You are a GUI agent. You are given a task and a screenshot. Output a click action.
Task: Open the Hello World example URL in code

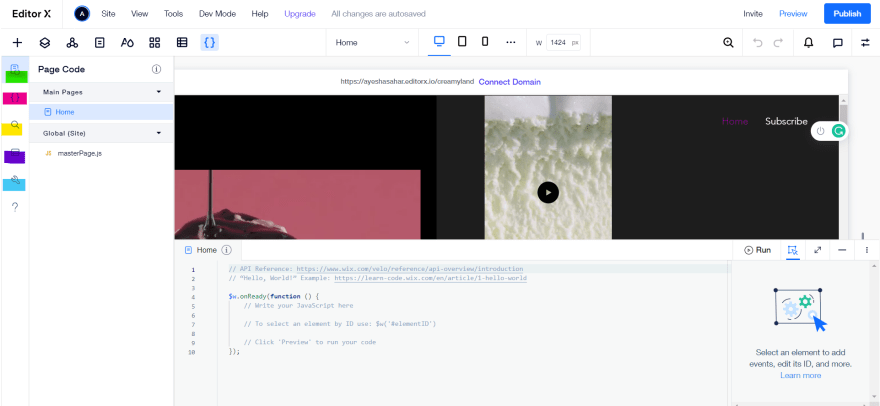(430, 278)
